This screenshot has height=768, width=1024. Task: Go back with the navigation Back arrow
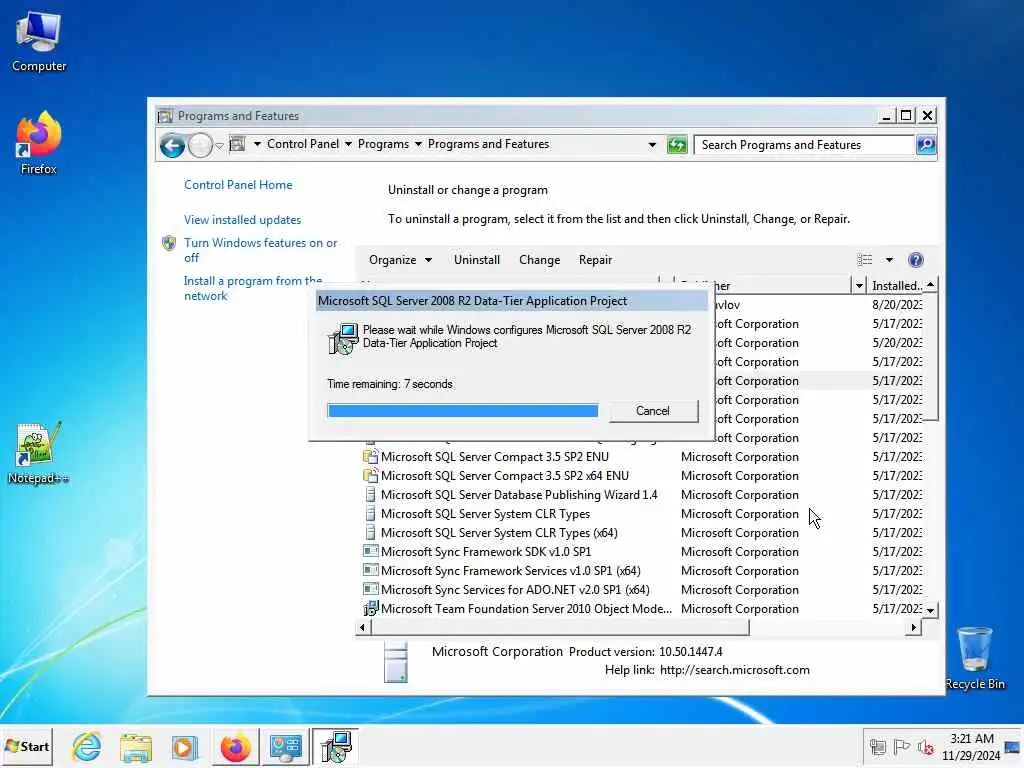tap(172, 145)
